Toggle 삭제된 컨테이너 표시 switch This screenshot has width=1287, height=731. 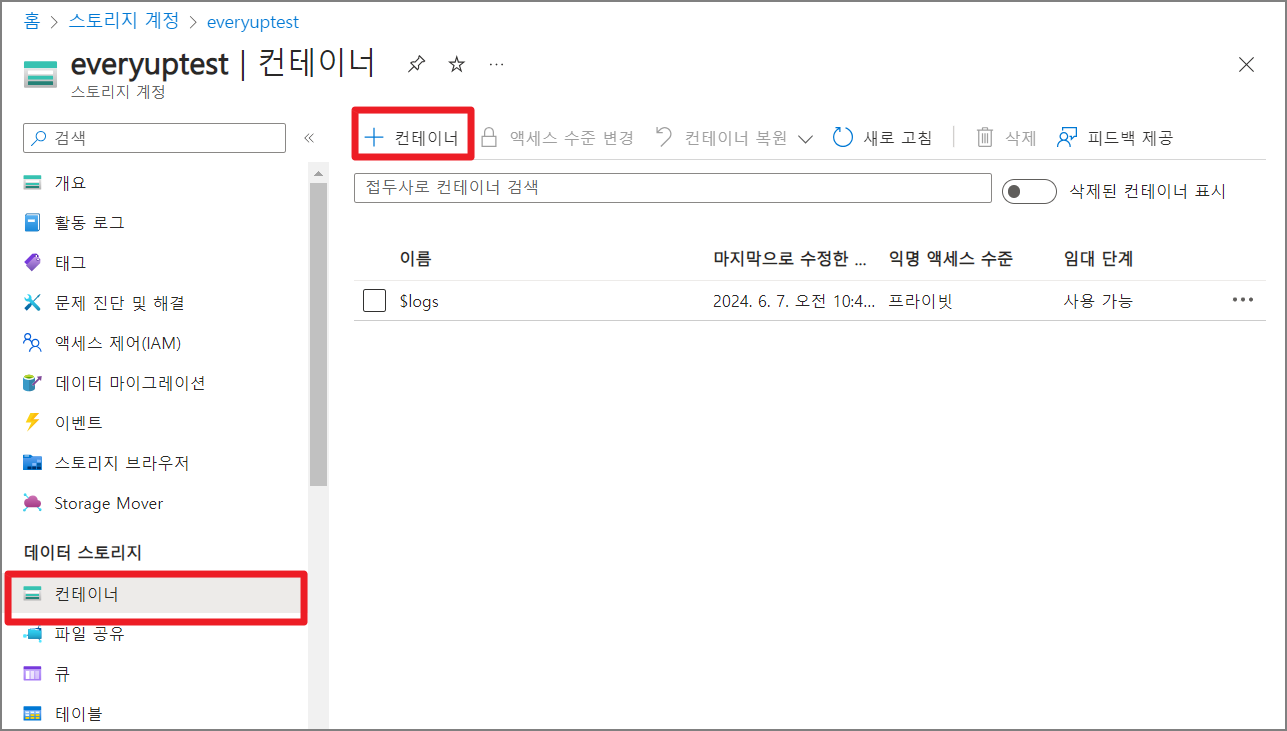coord(1029,191)
